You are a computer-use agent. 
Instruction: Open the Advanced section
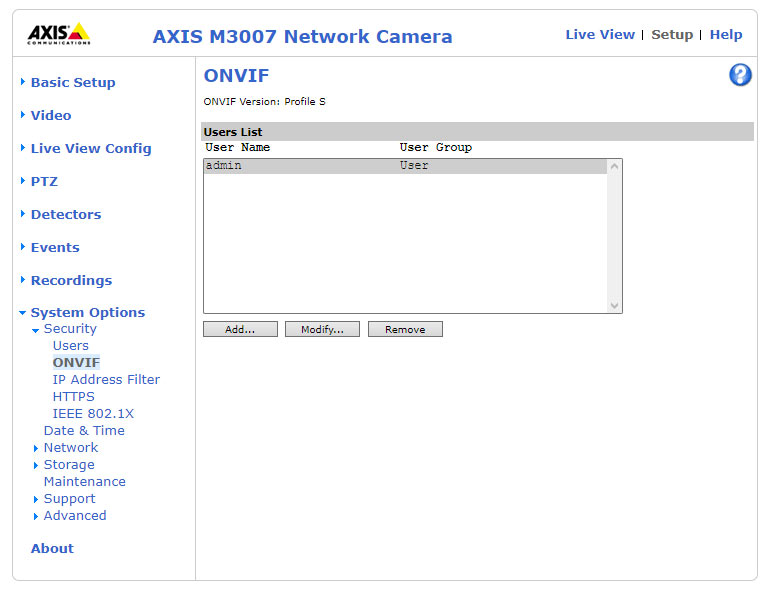coord(75,516)
